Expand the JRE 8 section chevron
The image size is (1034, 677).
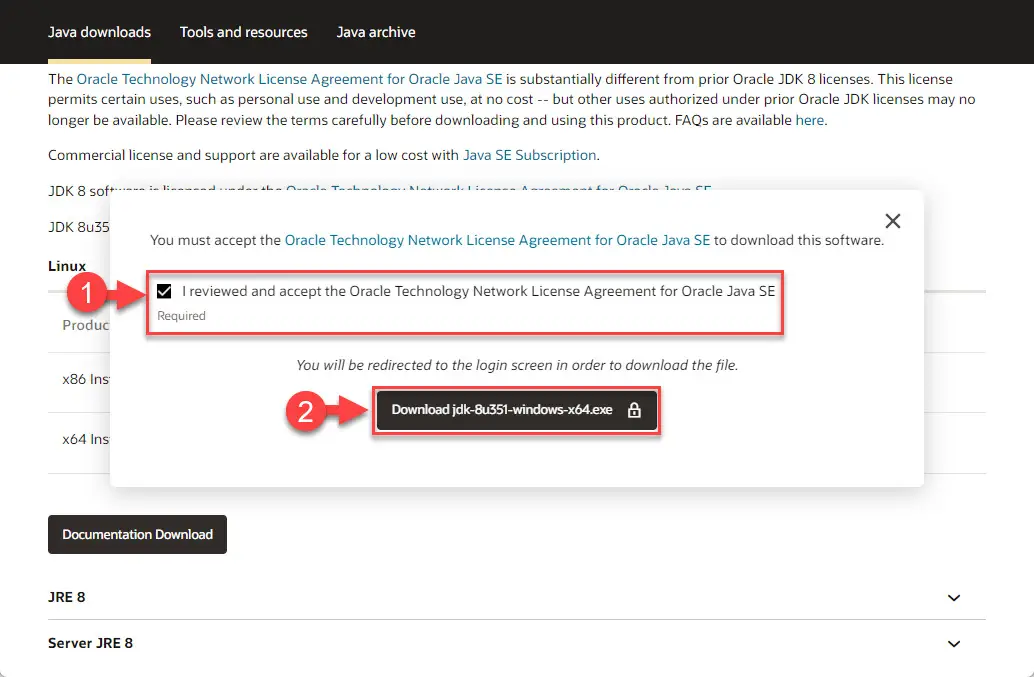pyautogui.click(x=953, y=598)
